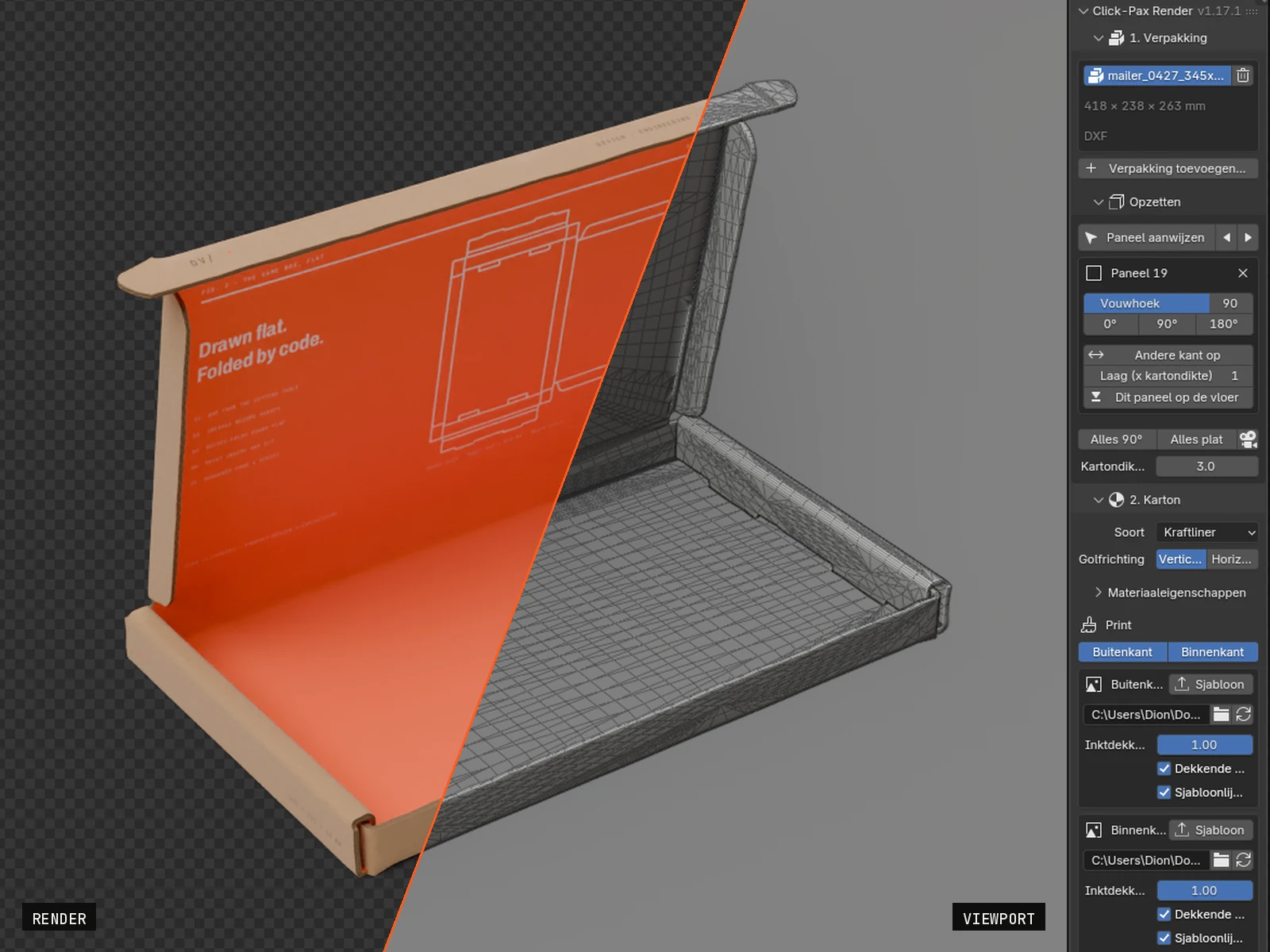Collapse the Opzetten subsection

click(x=1099, y=202)
